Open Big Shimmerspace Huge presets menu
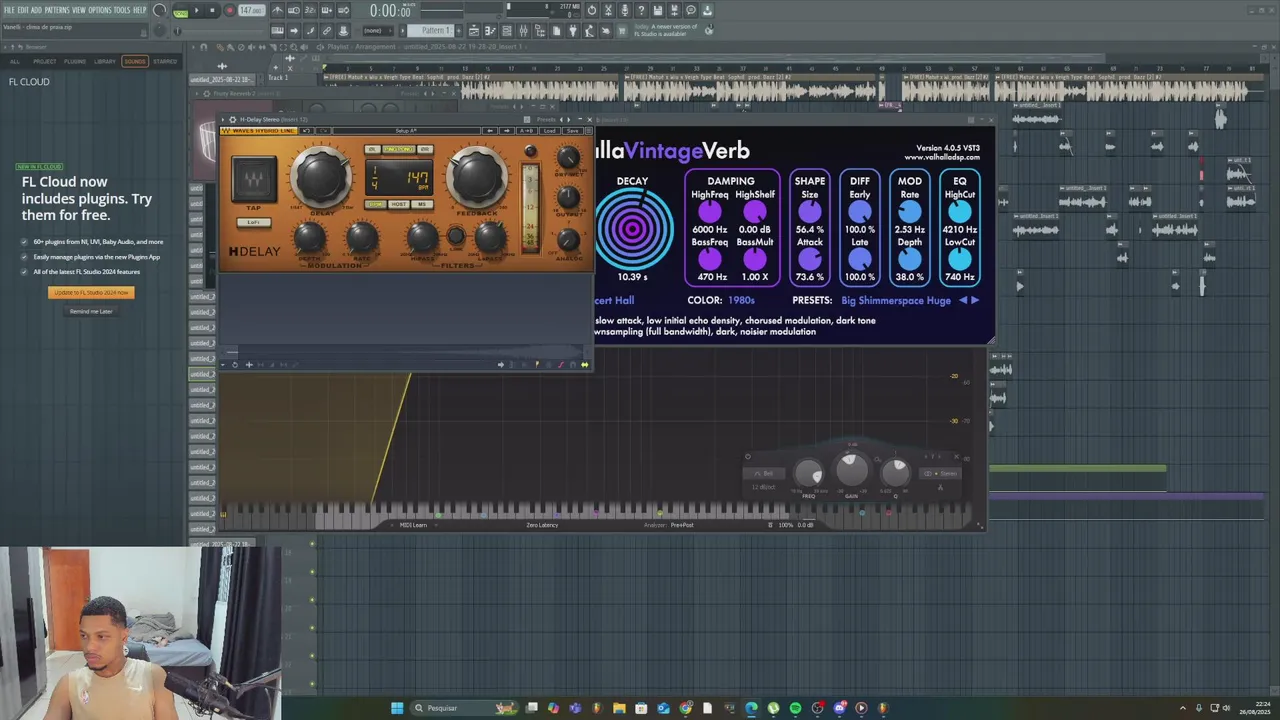This screenshot has width=1280, height=720. tap(896, 300)
